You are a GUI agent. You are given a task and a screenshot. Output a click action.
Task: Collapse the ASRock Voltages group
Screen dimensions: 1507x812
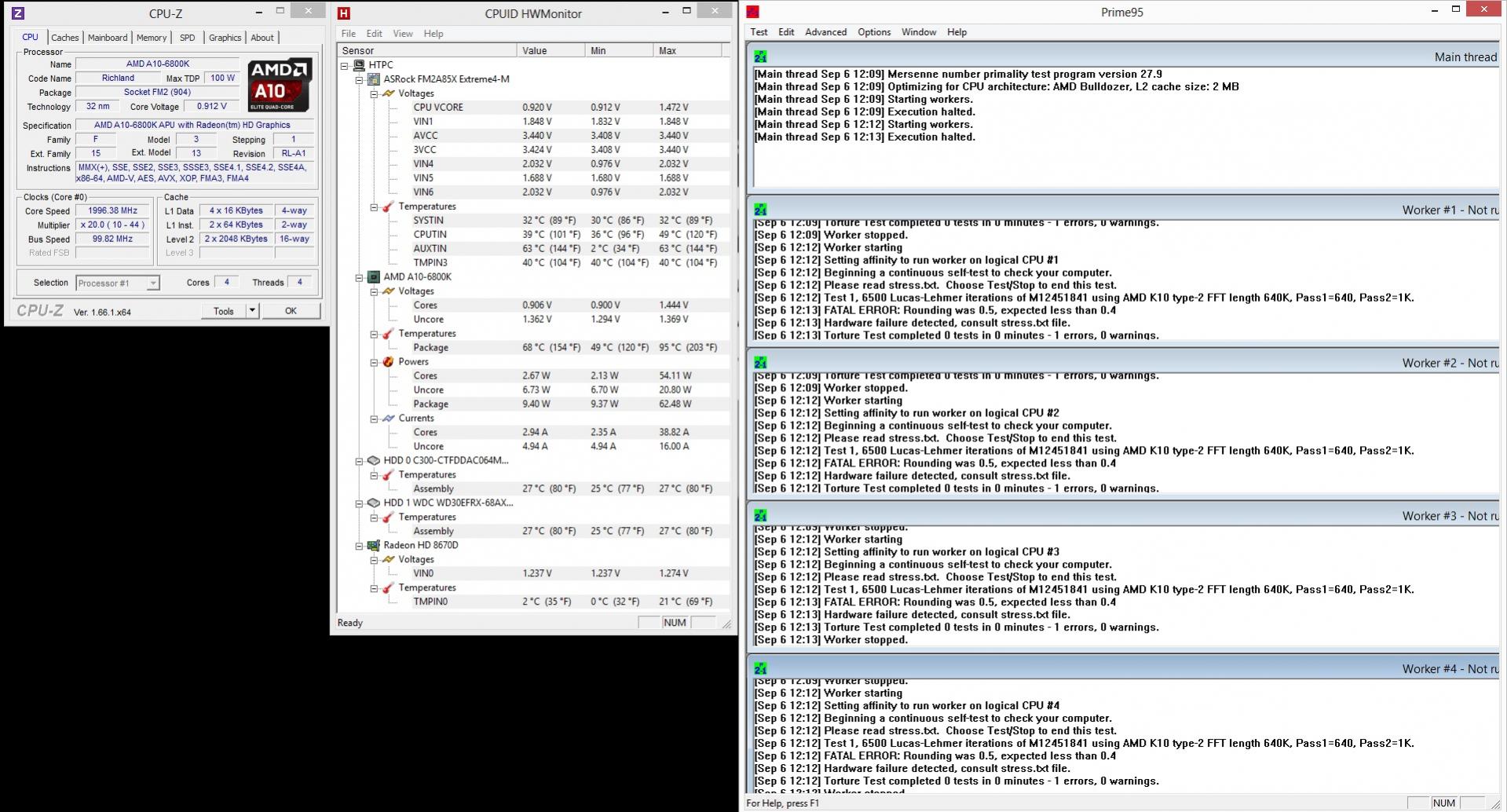tap(375, 93)
